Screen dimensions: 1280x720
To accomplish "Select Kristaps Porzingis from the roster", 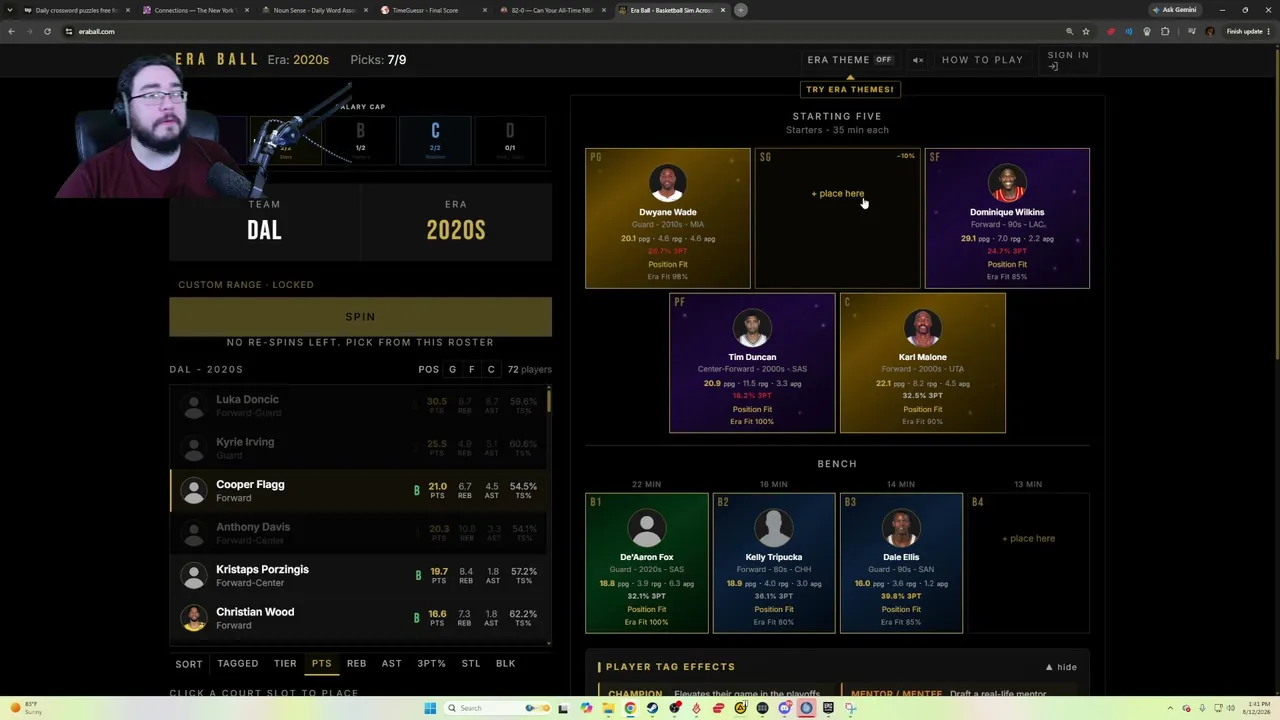I will (x=360, y=576).
